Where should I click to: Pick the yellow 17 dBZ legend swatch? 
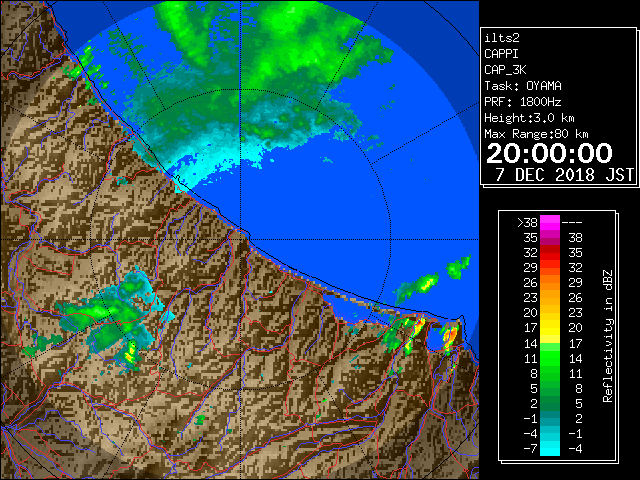coord(550,328)
